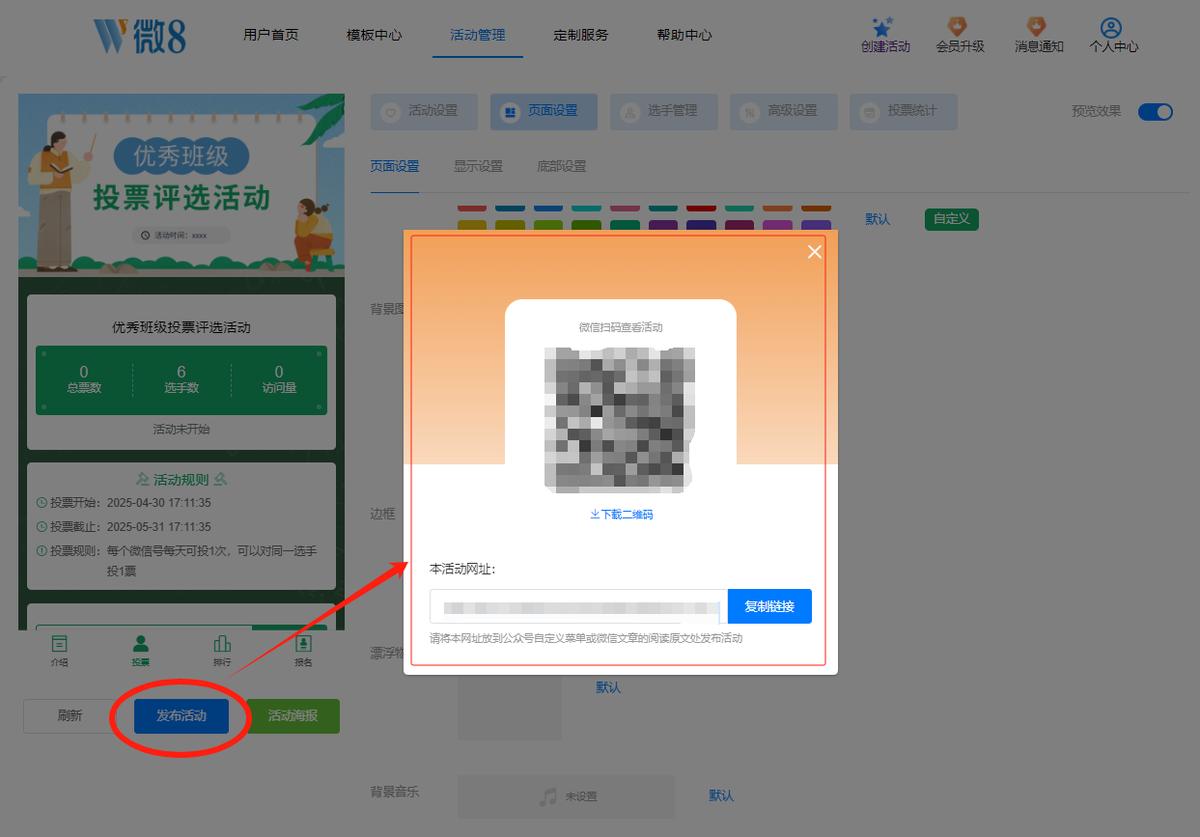Click the 微信扫码查看活动 caption
Viewport: 1200px width, 837px height.
(621, 327)
